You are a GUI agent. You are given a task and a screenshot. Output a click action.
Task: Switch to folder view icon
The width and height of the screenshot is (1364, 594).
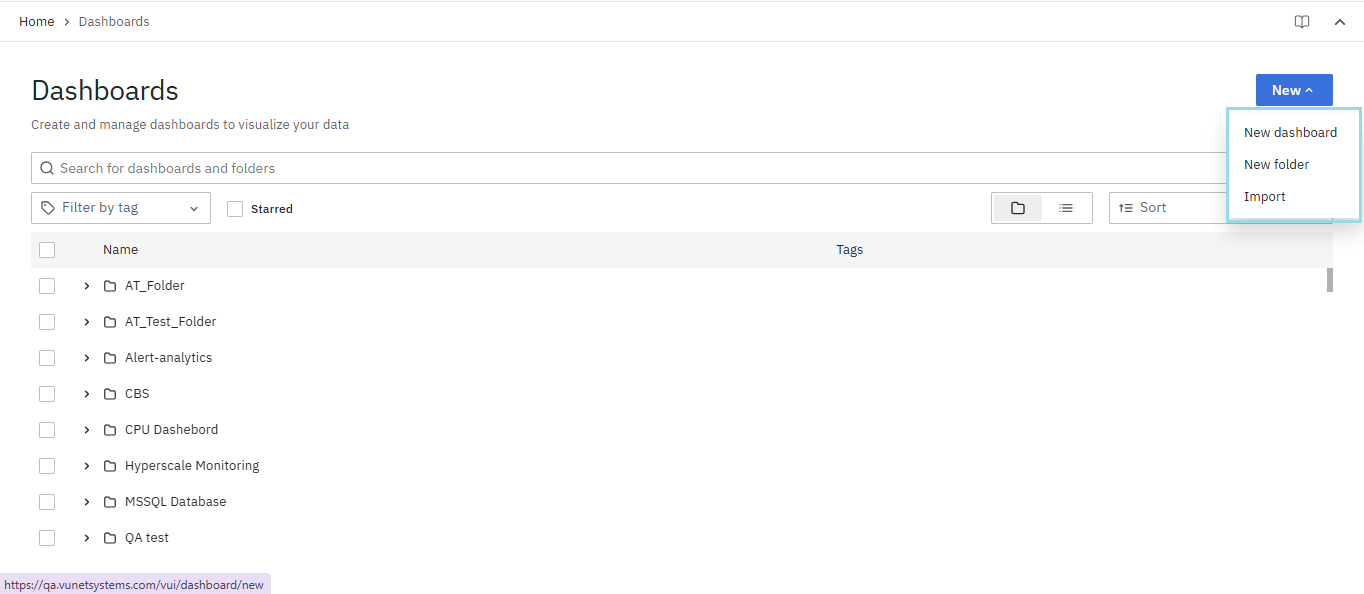tap(1018, 208)
